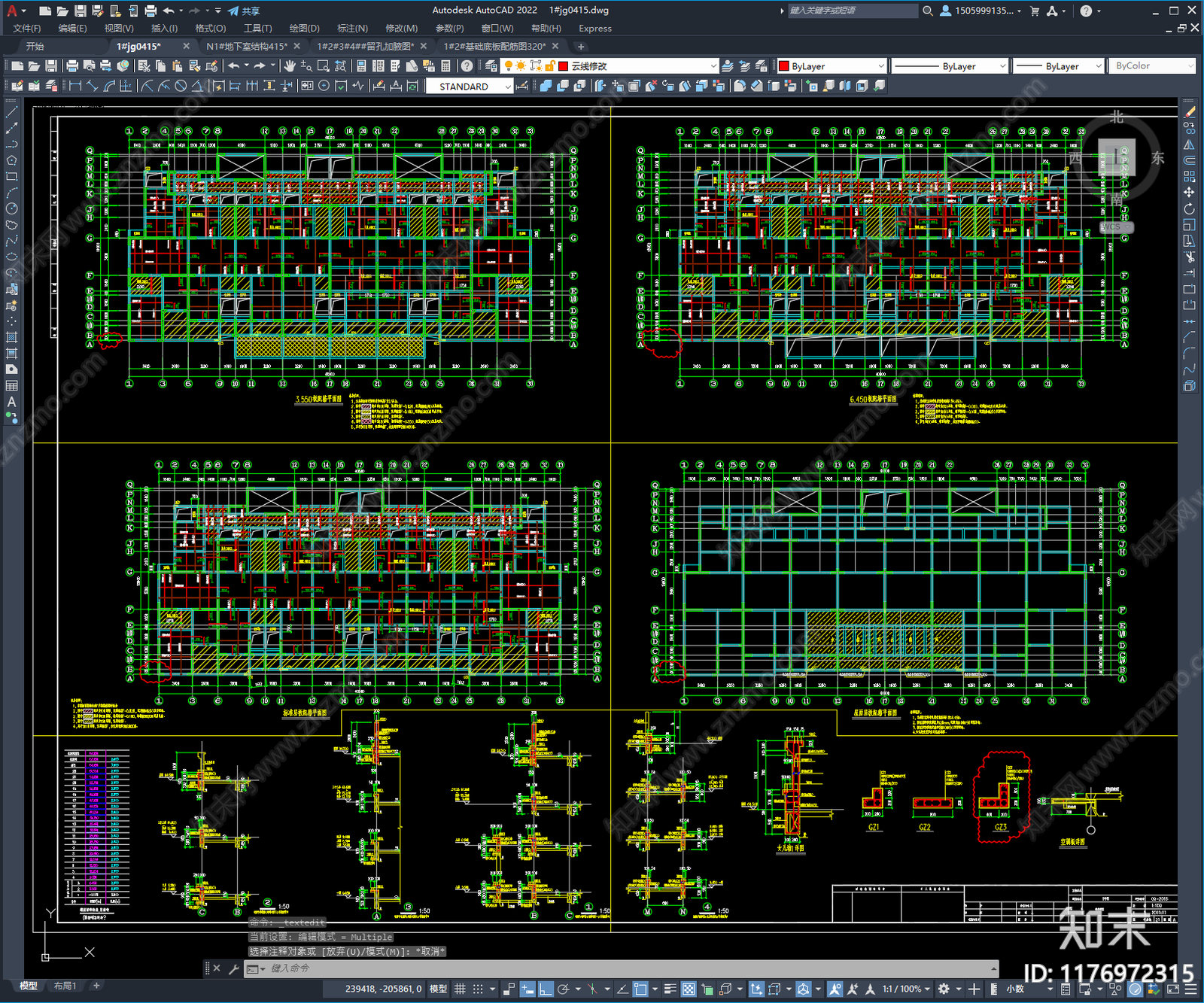Open the ByLayer color dropdown

point(832,66)
